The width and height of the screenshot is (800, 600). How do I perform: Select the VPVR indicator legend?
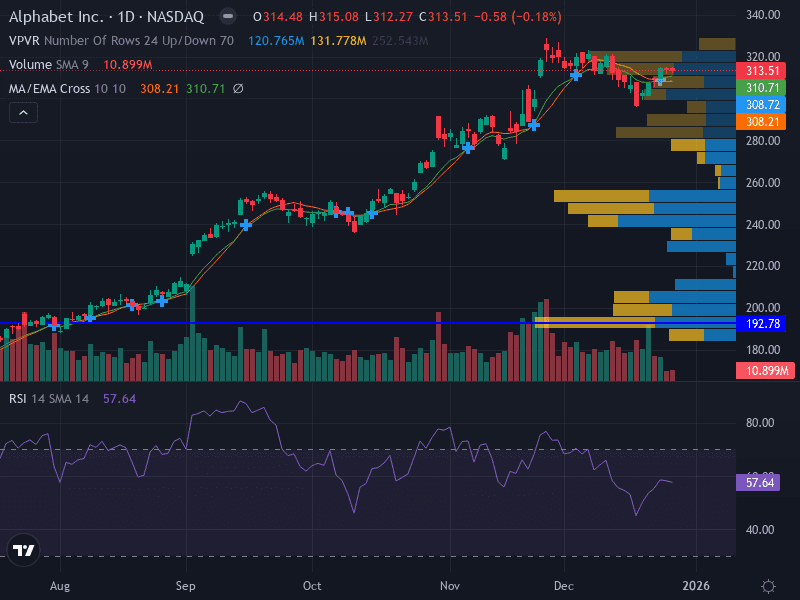coord(121,41)
